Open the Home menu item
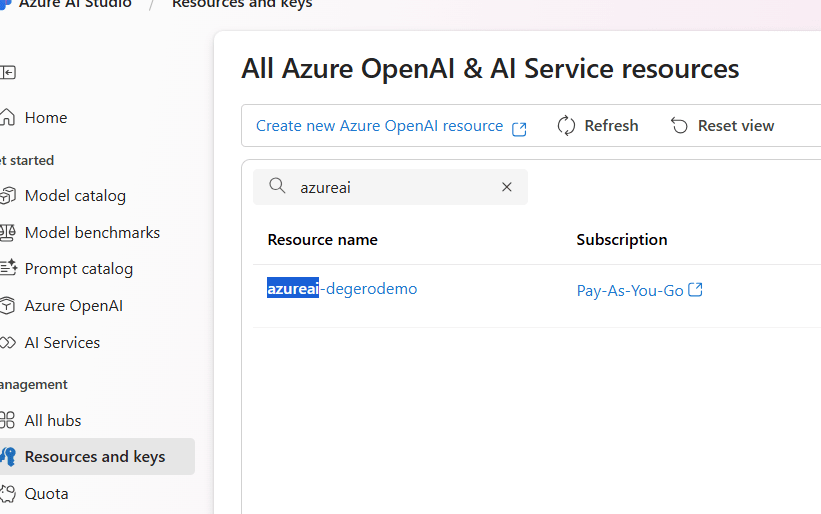Image resolution: width=821 pixels, height=514 pixels. click(x=46, y=118)
